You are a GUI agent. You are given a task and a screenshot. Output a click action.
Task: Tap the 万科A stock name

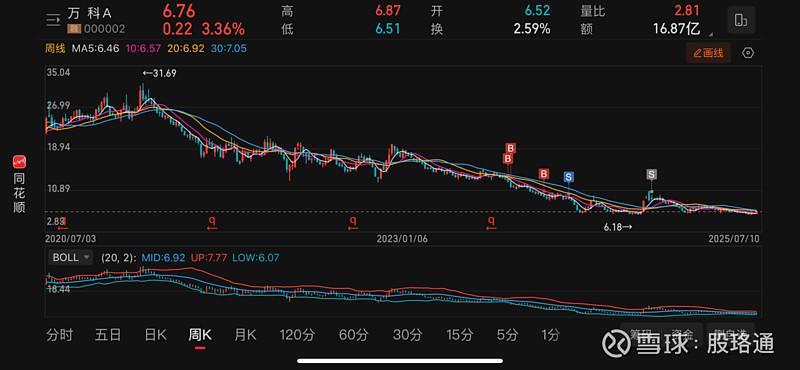point(89,12)
